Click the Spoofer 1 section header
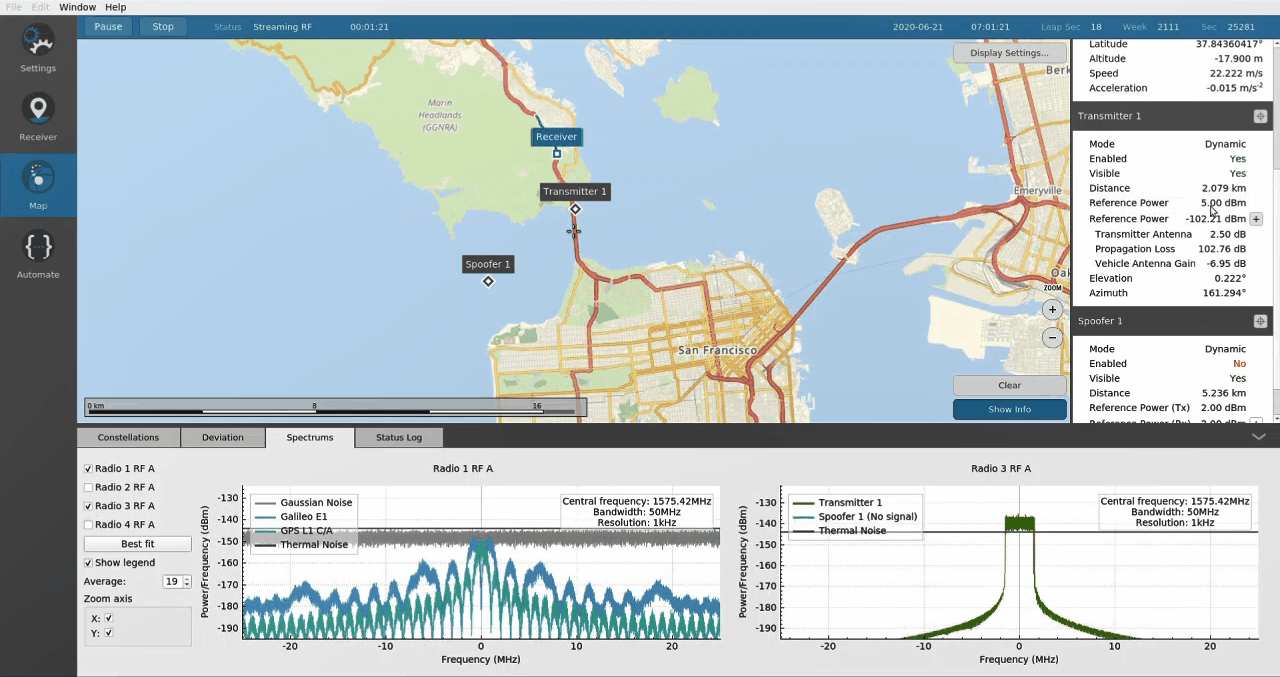Viewport: 1280px width, 677px height. pos(1172,321)
